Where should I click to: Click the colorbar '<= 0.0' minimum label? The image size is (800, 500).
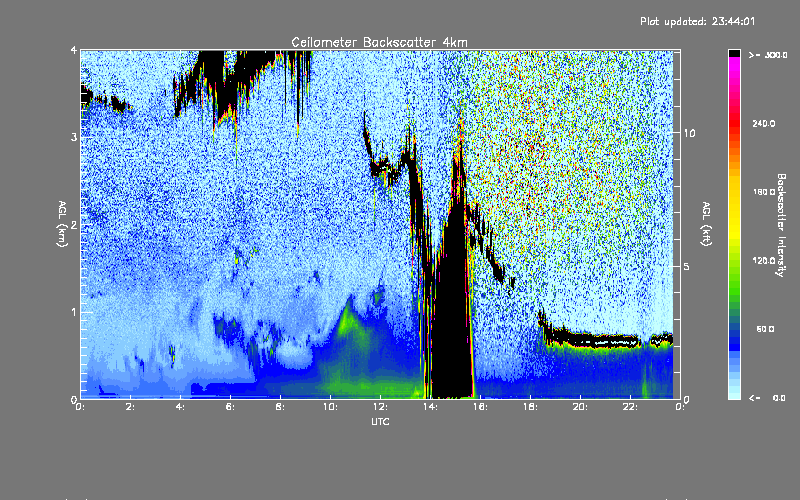[767, 398]
